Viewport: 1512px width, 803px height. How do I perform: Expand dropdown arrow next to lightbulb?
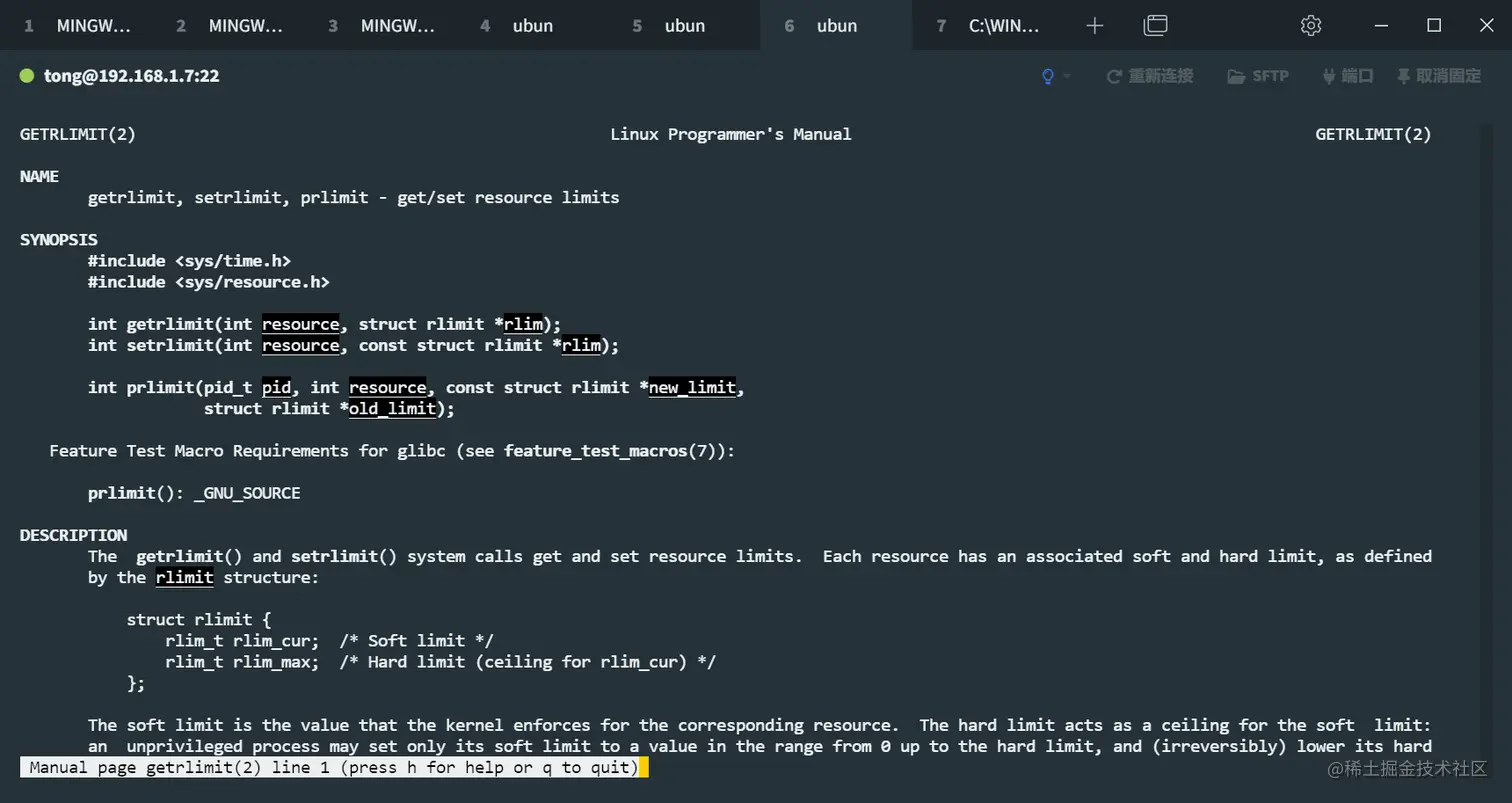1067,76
